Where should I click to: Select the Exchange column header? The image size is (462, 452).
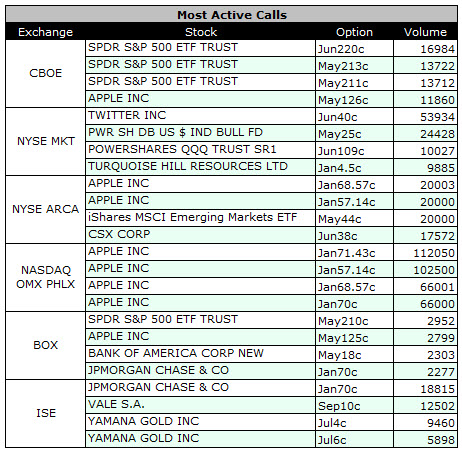[x=45, y=32]
